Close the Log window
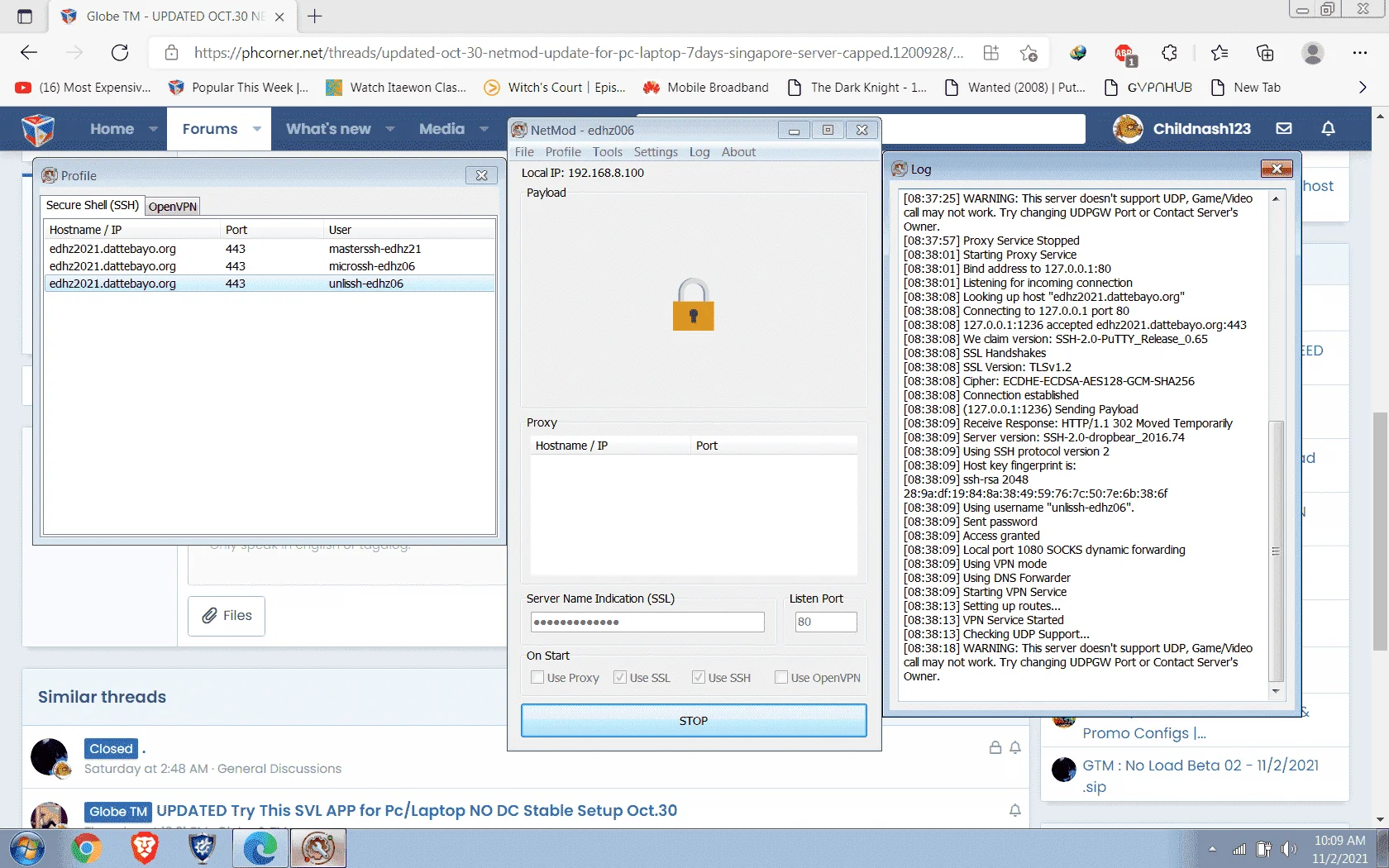 tap(1277, 169)
